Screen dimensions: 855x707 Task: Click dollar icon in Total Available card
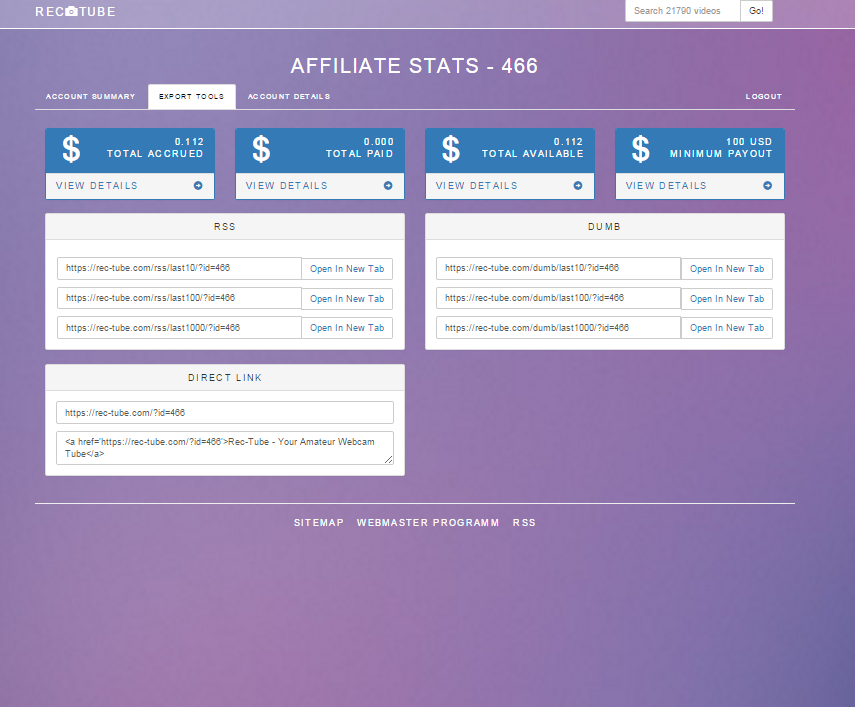[451, 149]
